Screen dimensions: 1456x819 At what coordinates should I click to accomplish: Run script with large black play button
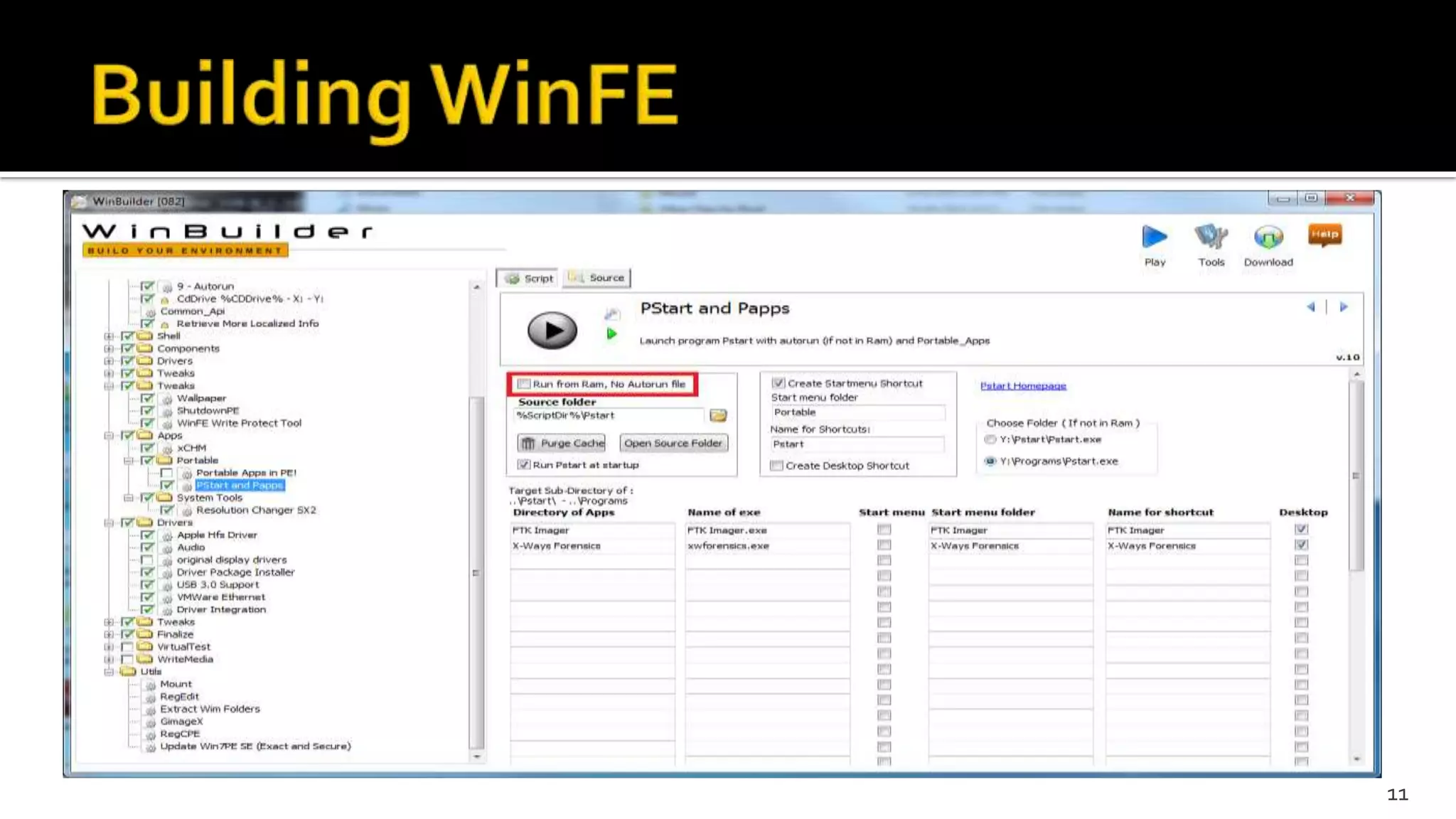click(552, 330)
